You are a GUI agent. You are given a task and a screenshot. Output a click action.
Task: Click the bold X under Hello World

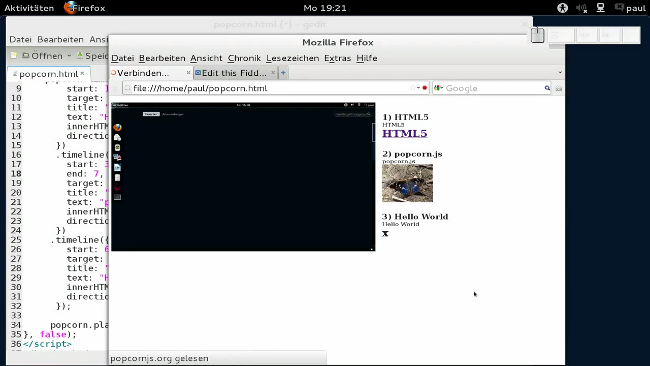click(x=385, y=234)
